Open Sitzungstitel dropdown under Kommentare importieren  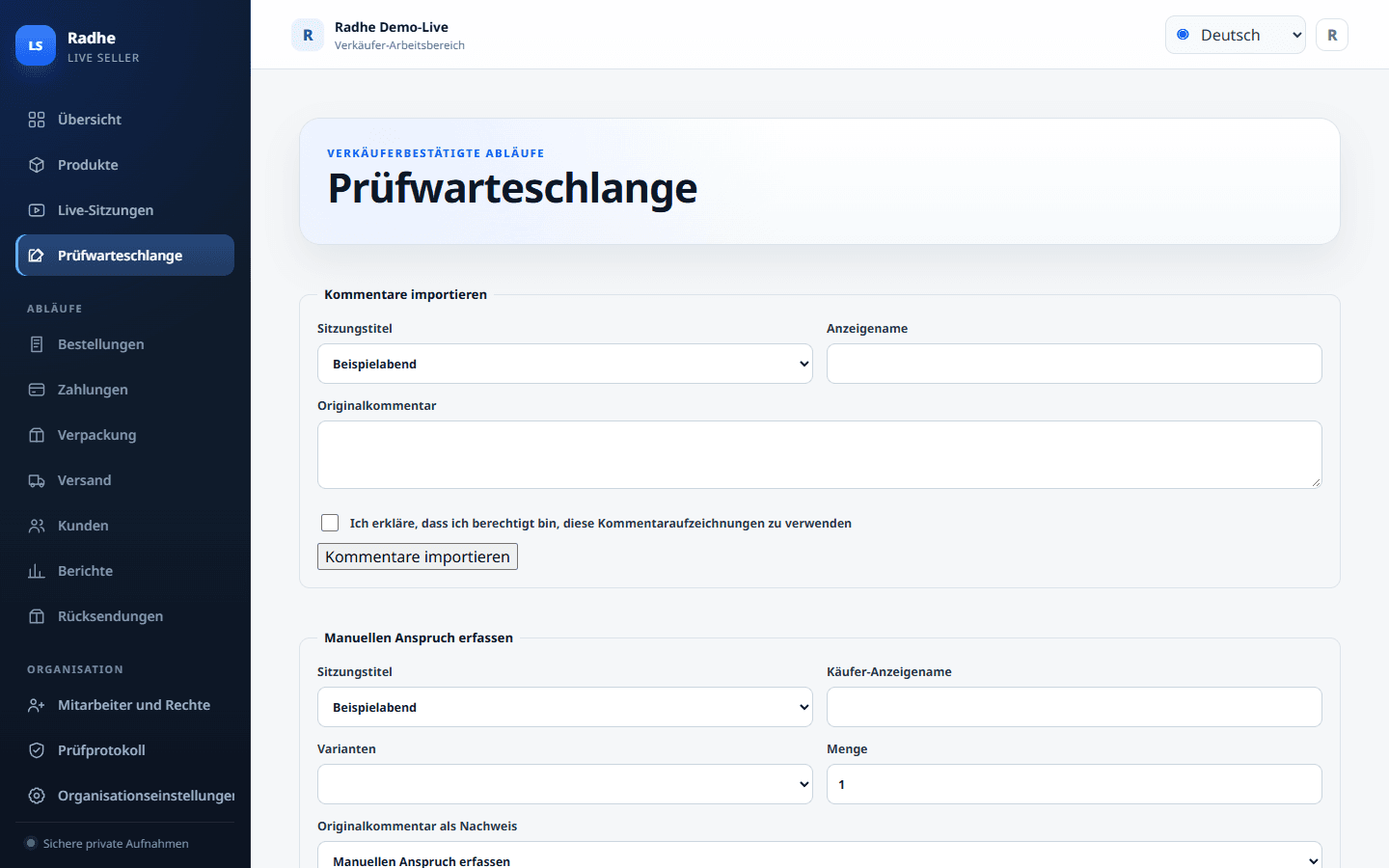click(x=565, y=364)
